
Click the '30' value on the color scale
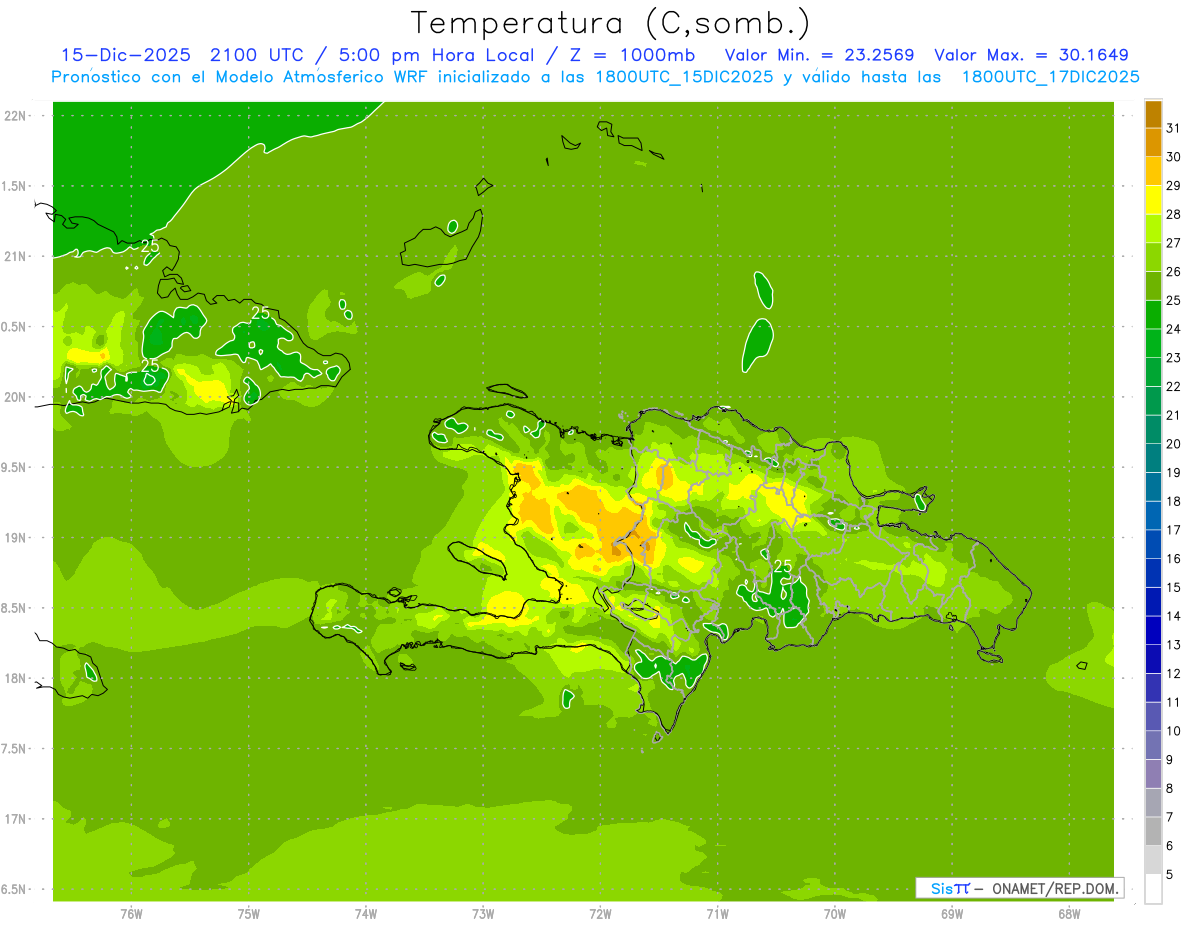point(1174,157)
